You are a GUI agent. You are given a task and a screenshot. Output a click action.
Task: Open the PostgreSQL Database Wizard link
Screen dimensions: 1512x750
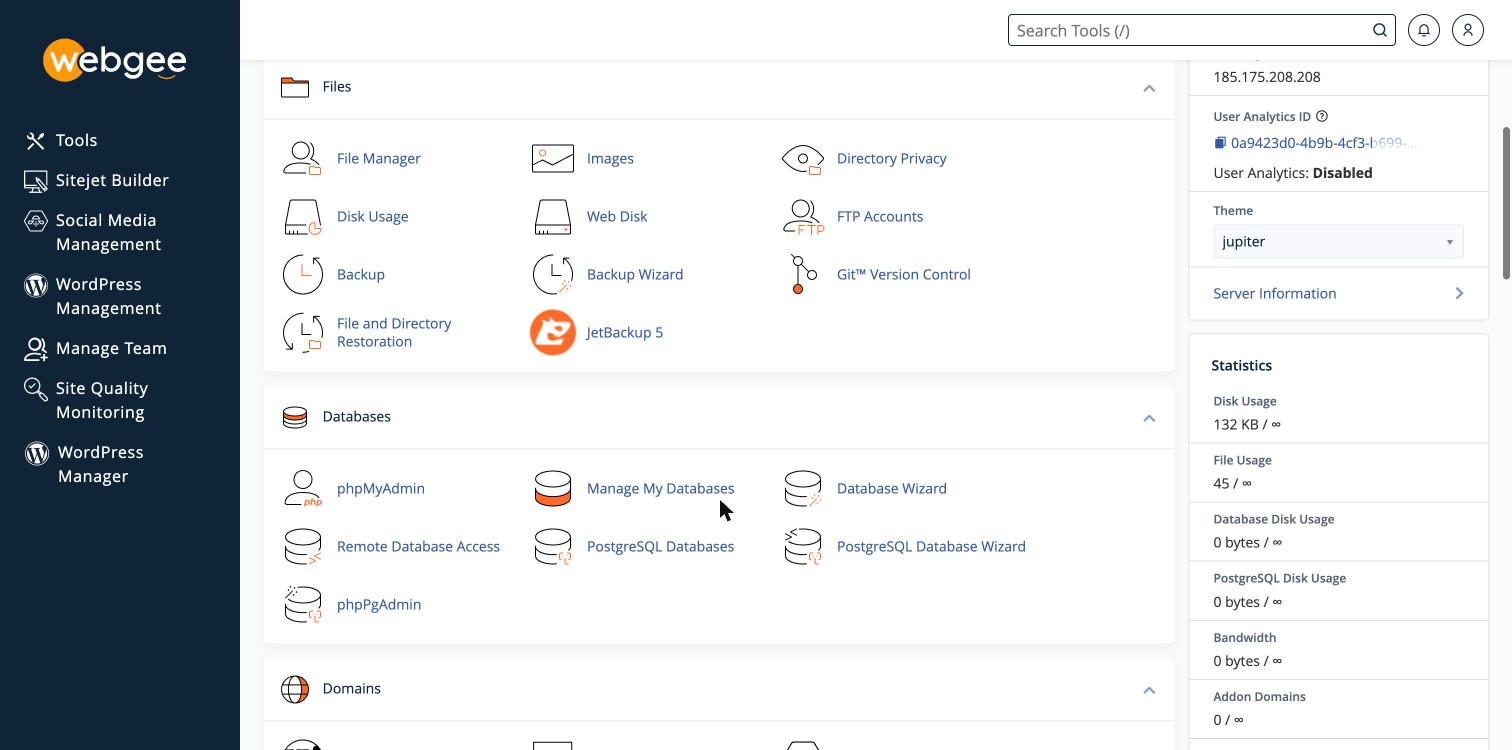[931, 546]
